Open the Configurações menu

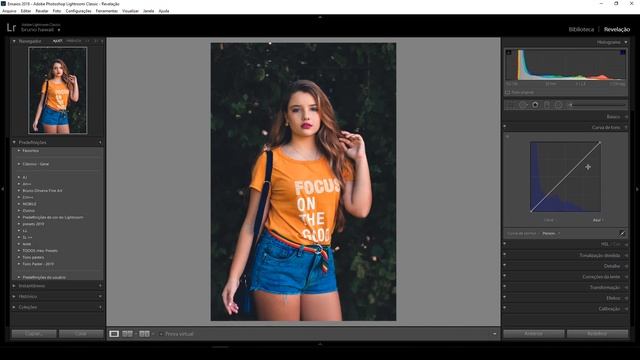[x=78, y=11]
